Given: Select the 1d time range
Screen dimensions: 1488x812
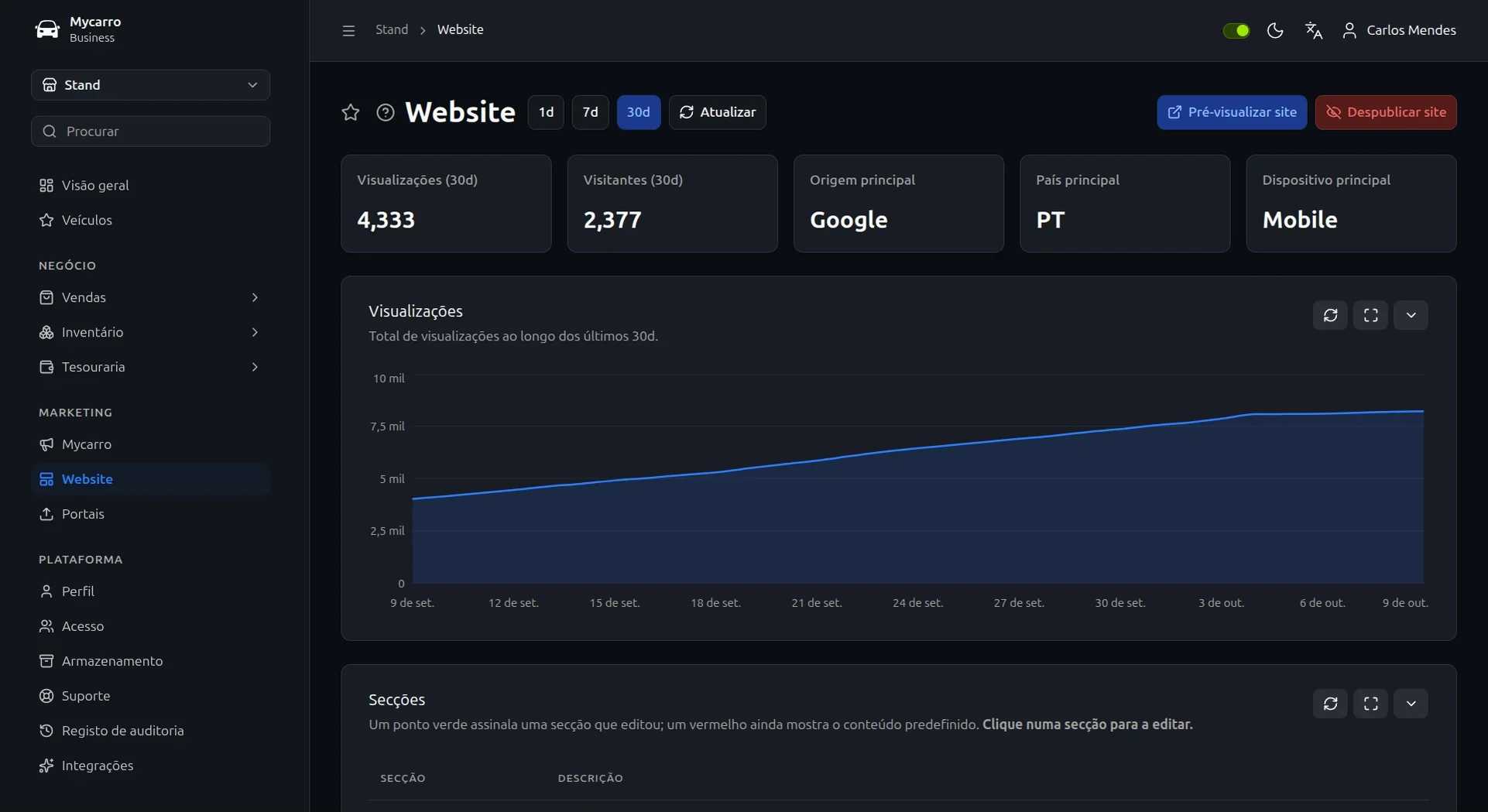Looking at the screenshot, I should 546,112.
